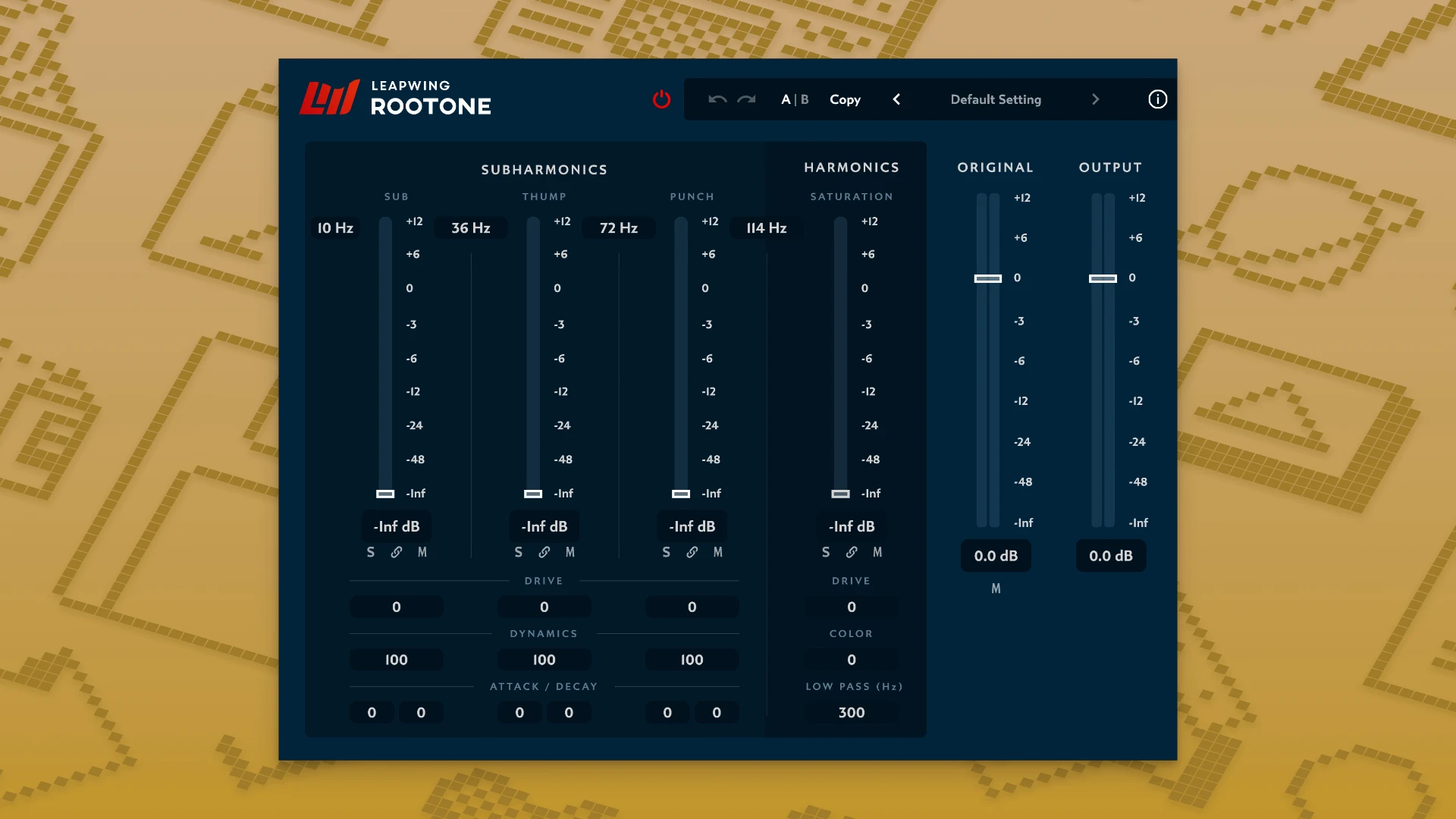1456x819 pixels.
Task: Select the 10 Hz crossover field
Action: 335,227
